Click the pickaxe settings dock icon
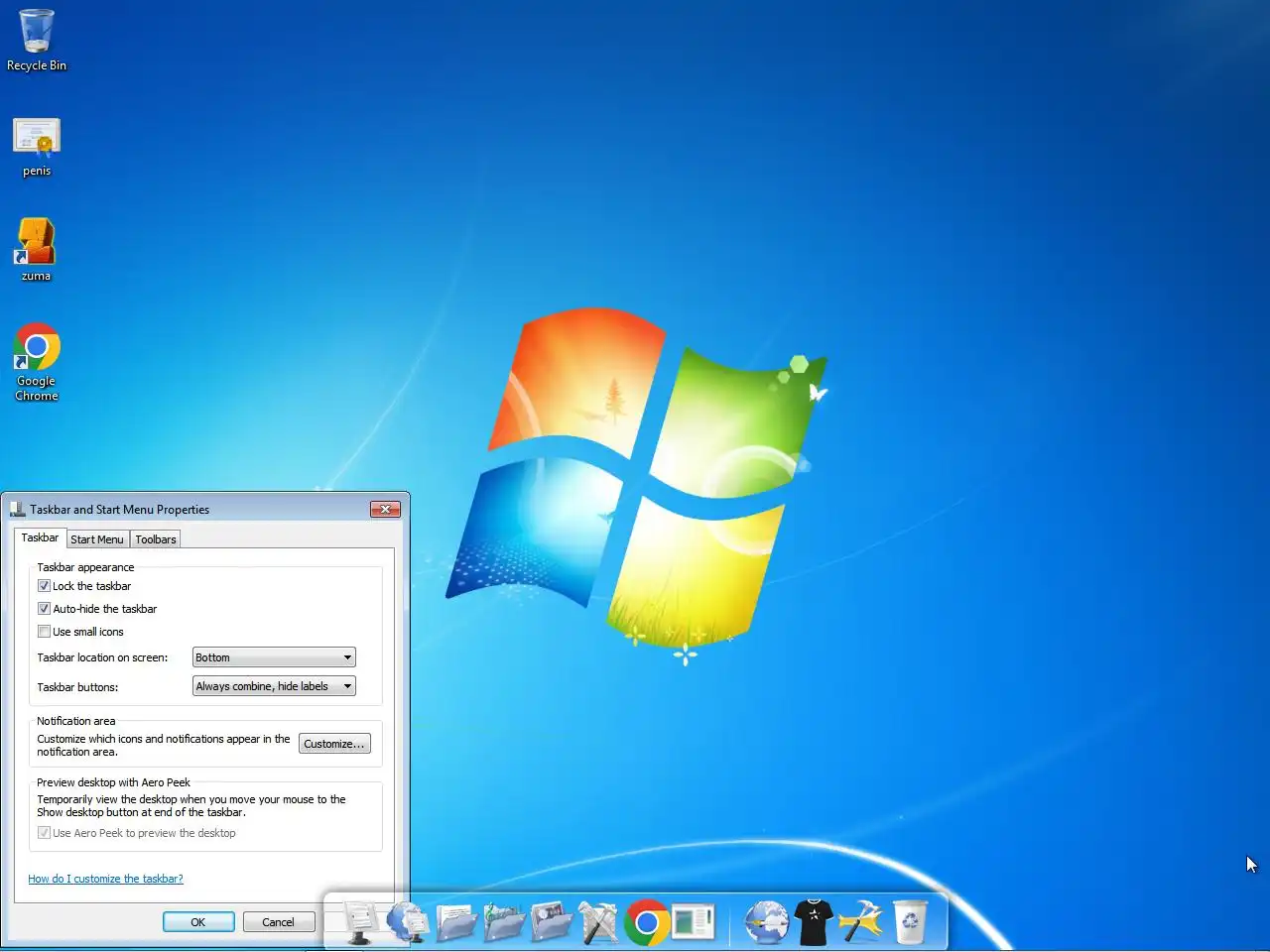Viewport: 1270px width, 952px height. coord(861,922)
